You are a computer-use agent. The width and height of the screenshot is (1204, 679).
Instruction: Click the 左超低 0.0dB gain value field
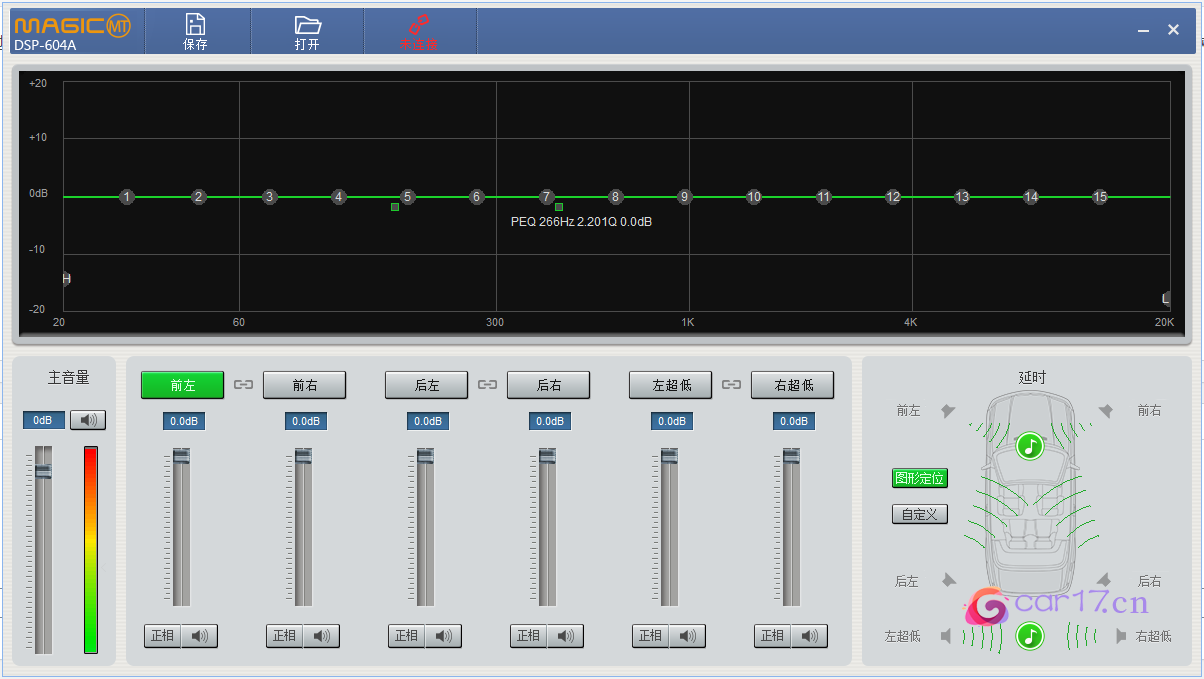(x=672, y=421)
